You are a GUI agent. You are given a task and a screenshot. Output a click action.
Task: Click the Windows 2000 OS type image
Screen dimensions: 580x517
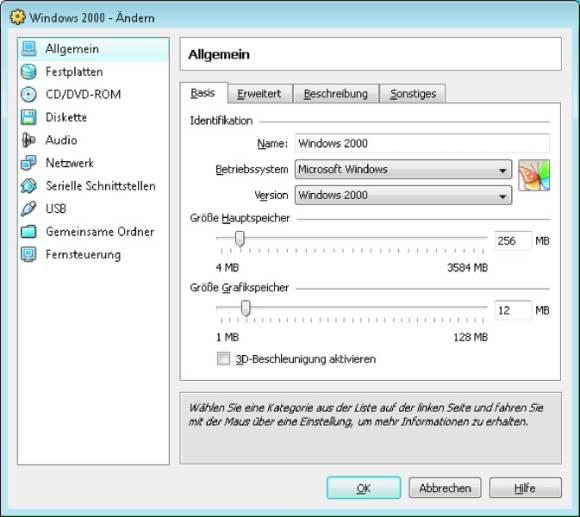534,175
